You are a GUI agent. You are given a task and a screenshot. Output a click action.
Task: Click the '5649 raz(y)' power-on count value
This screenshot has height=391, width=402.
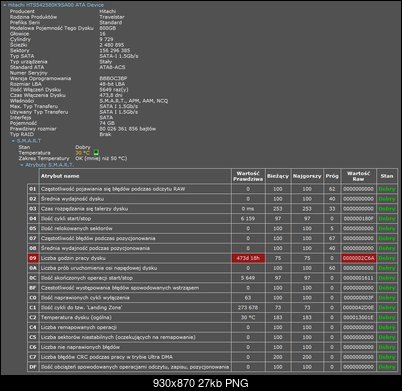point(114,90)
